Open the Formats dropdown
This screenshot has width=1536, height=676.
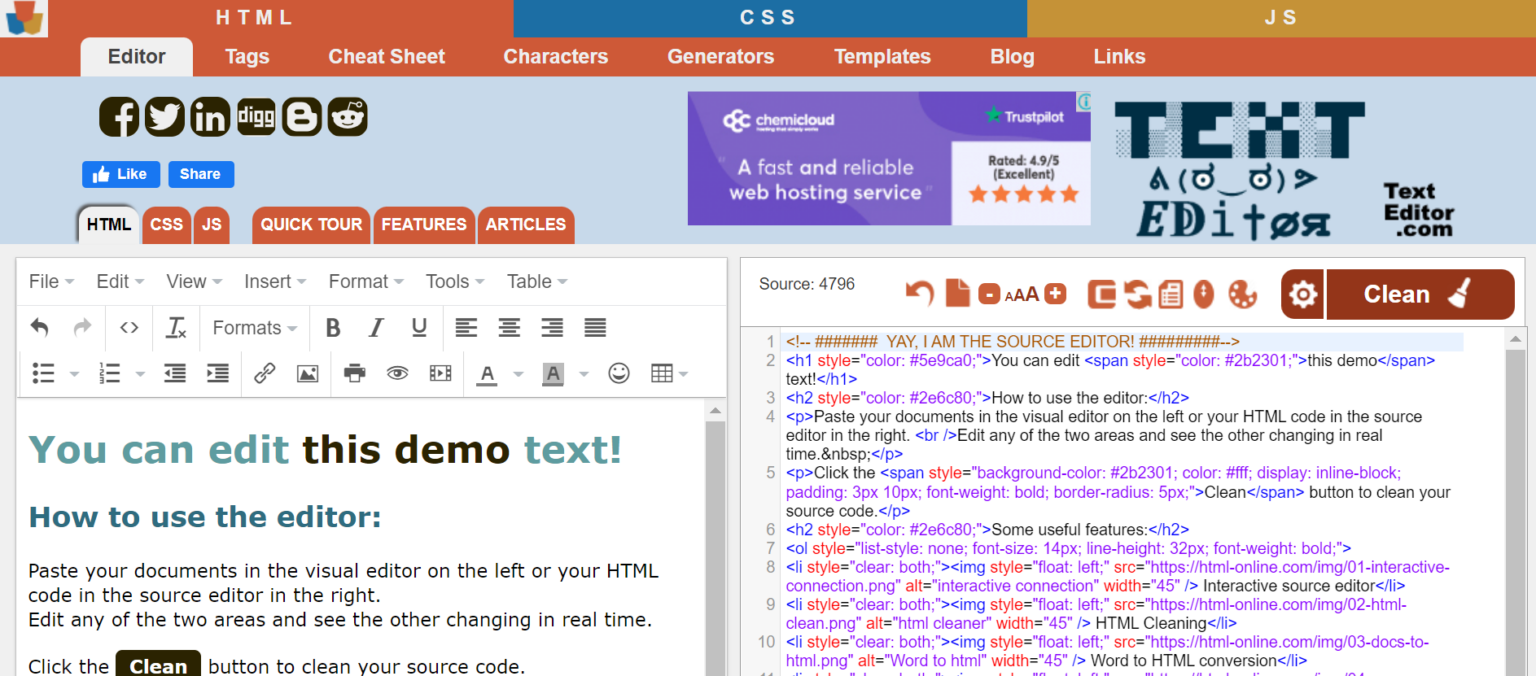tap(252, 328)
